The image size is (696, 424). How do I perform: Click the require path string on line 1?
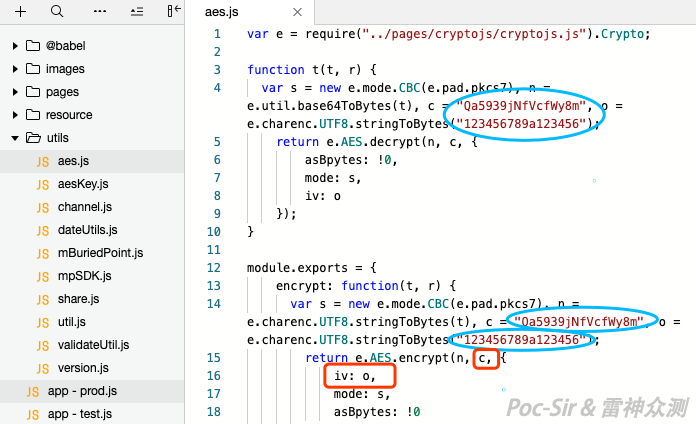click(x=474, y=34)
